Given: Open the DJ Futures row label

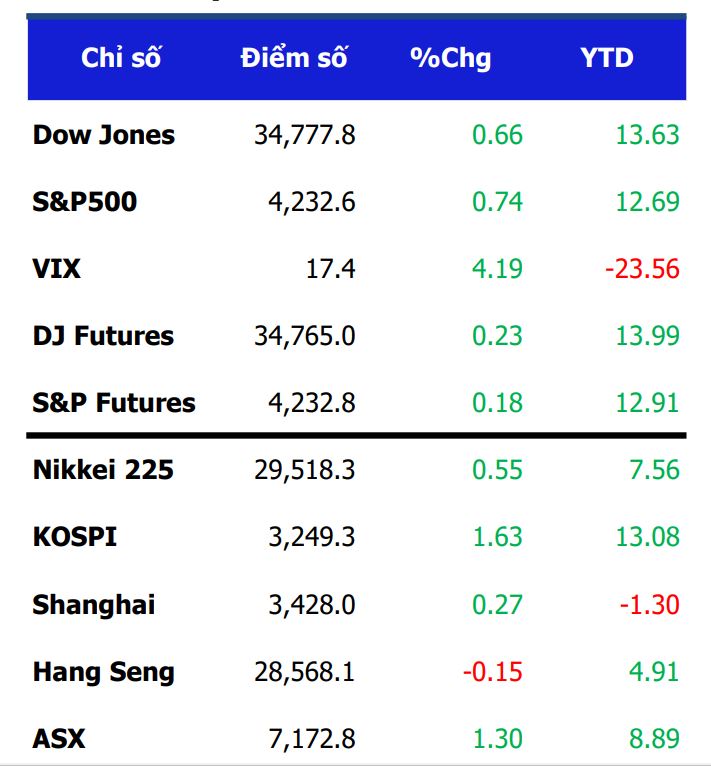Looking at the screenshot, I should (x=104, y=336).
